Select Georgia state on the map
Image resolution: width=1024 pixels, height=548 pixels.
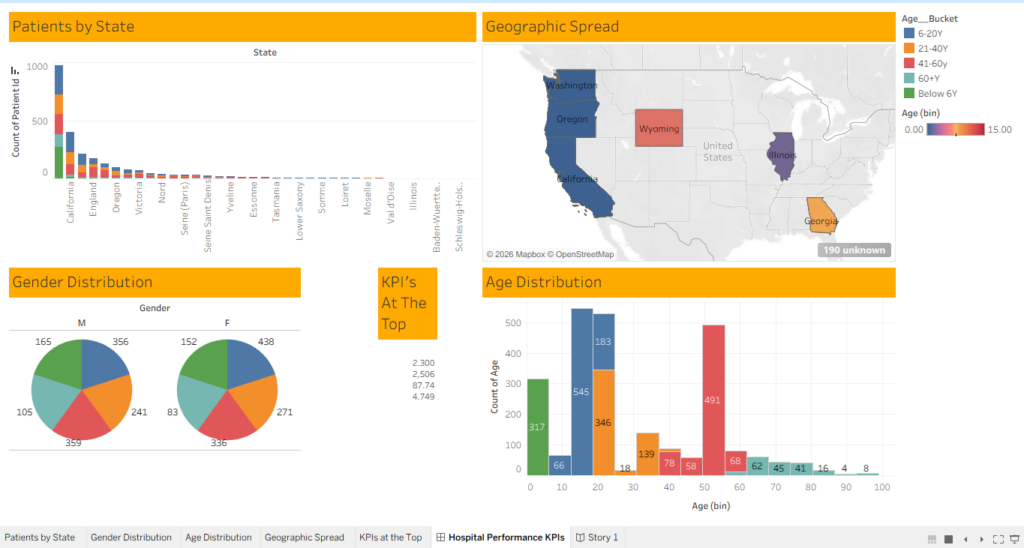pyautogui.click(x=820, y=214)
